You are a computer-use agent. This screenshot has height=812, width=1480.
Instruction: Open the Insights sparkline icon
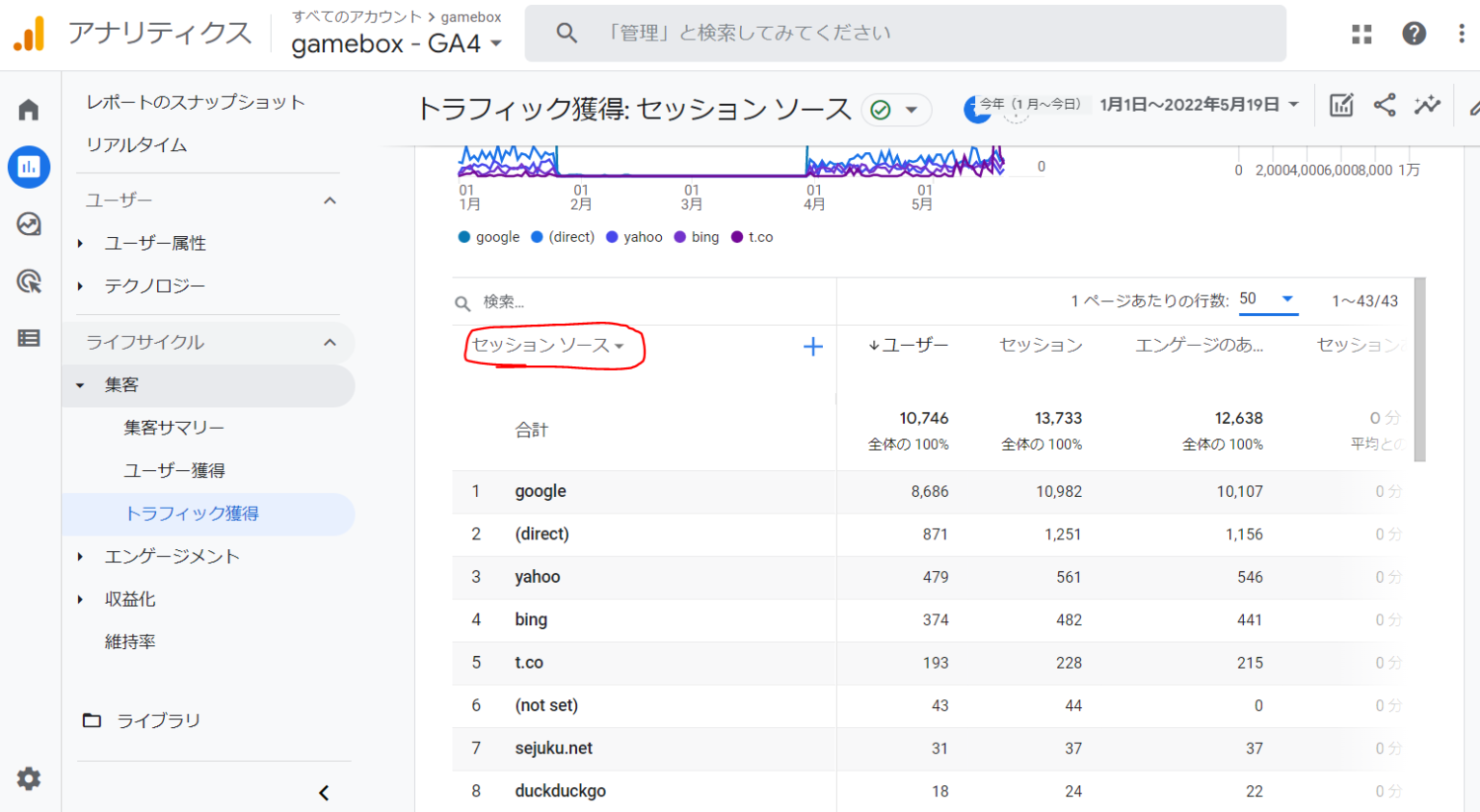[1427, 105]
